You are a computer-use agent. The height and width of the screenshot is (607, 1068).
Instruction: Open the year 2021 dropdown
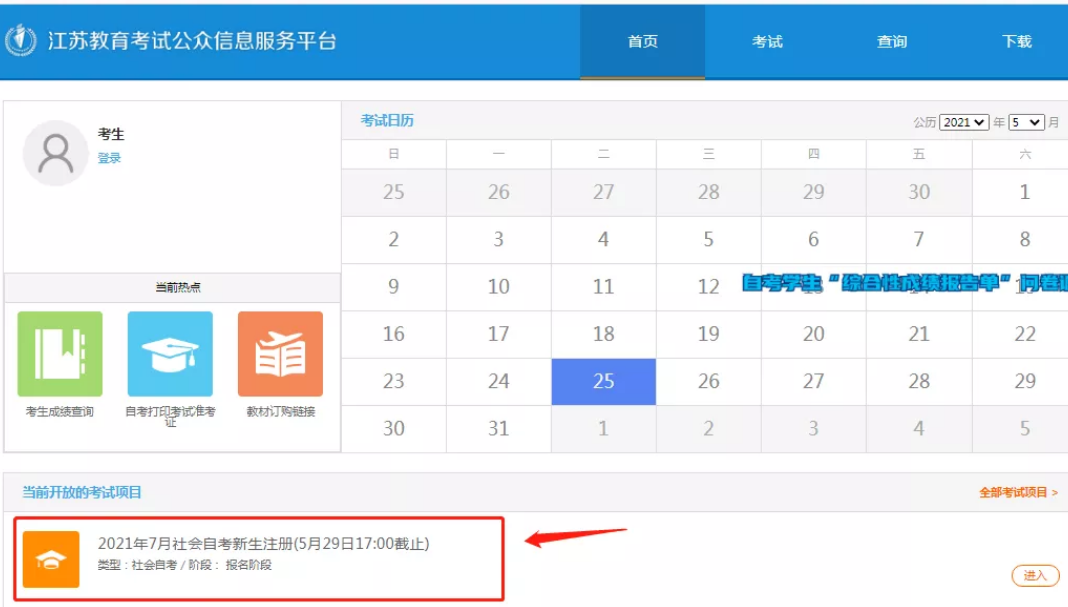point(964,122)
